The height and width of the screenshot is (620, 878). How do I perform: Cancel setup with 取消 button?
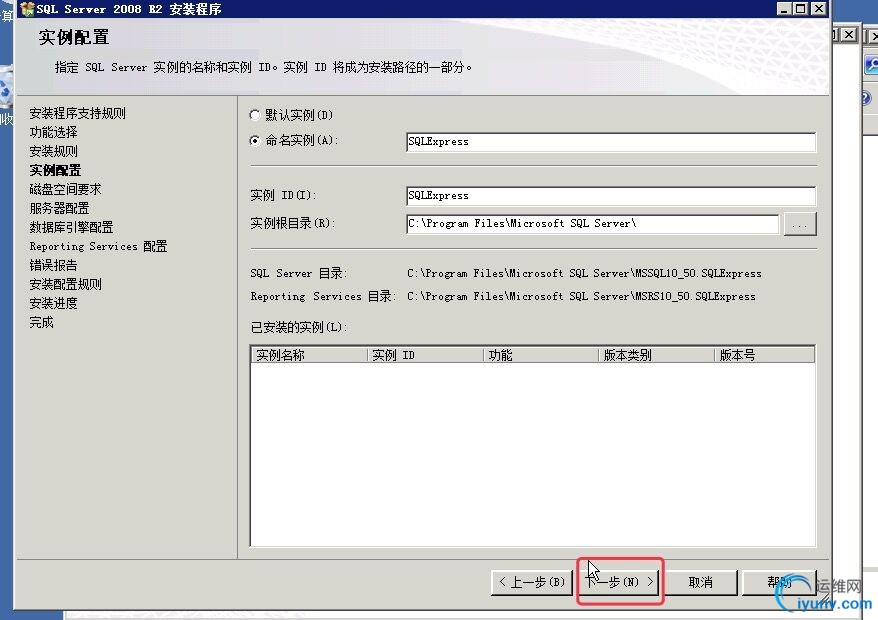click(700, 582)
